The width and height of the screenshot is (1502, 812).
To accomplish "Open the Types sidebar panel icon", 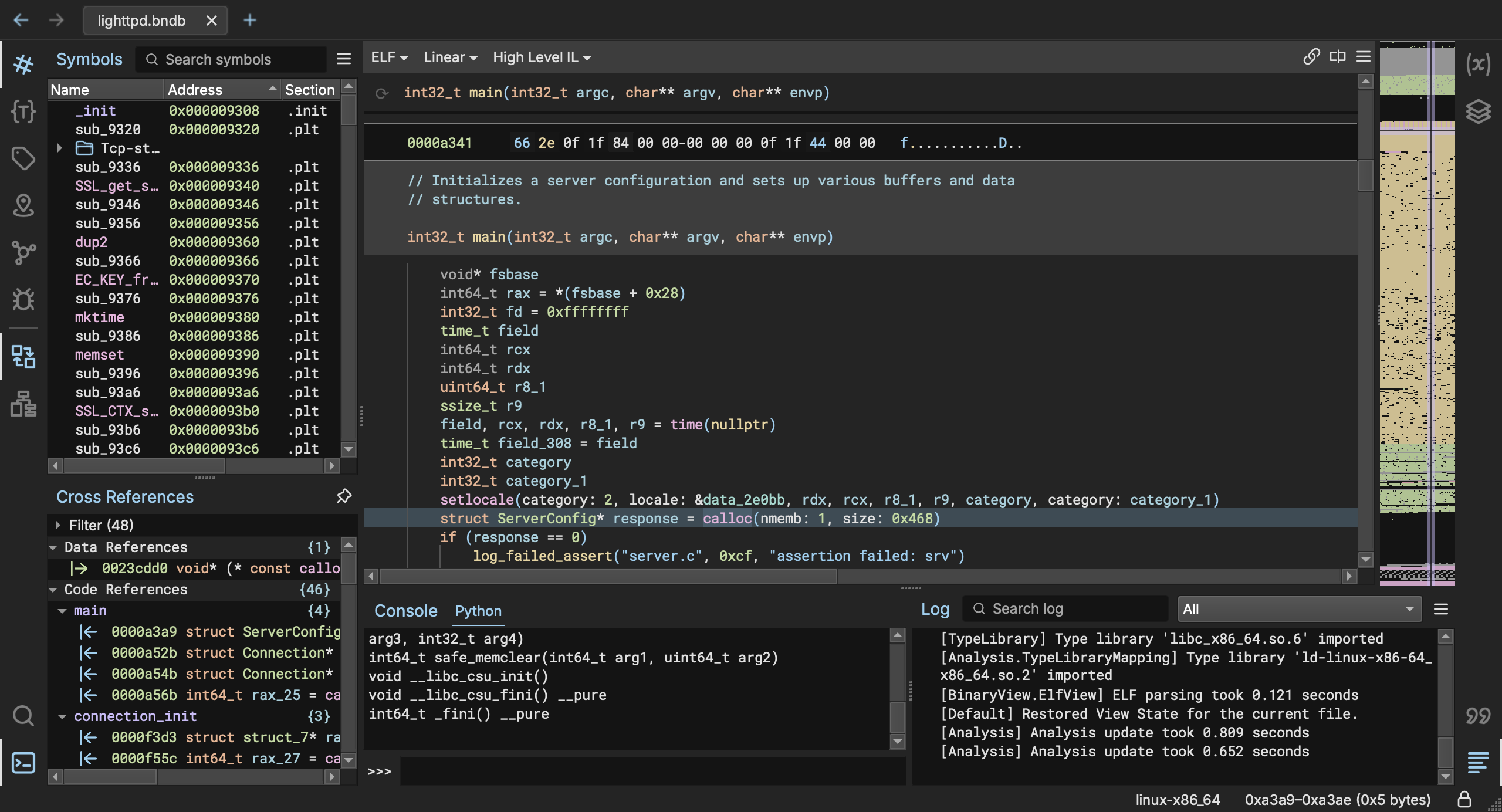I will tap(23, 111).
